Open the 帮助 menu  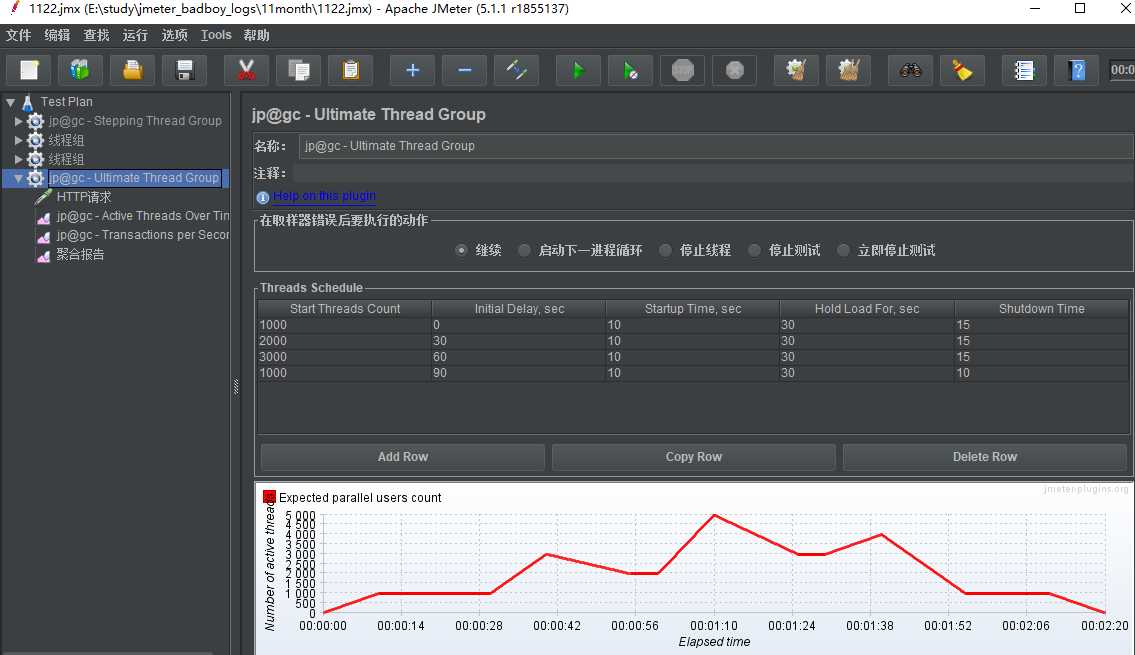[256, 35]
